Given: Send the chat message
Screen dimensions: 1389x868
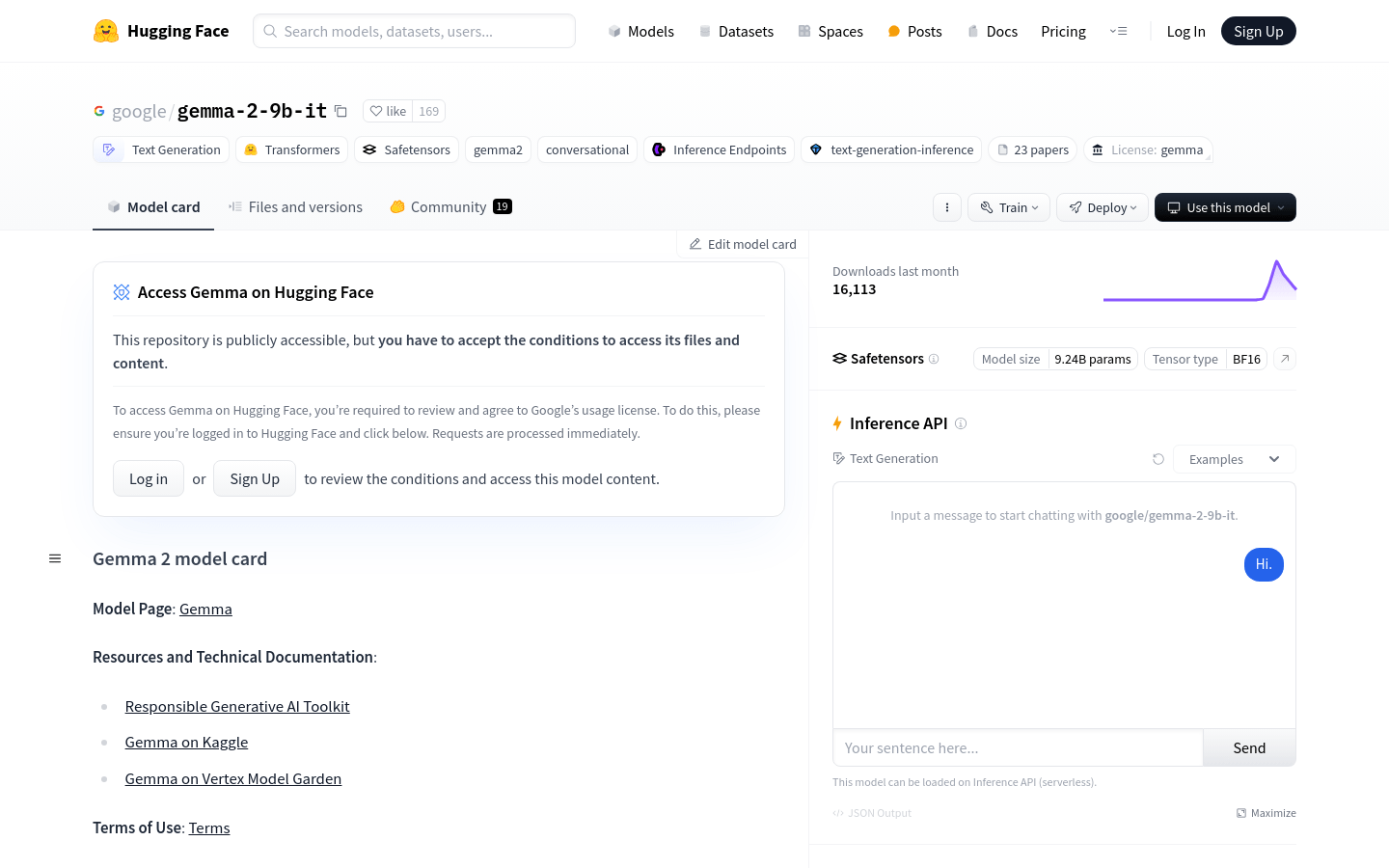Looking at the screenshot, I should [x=1249, y=747].
